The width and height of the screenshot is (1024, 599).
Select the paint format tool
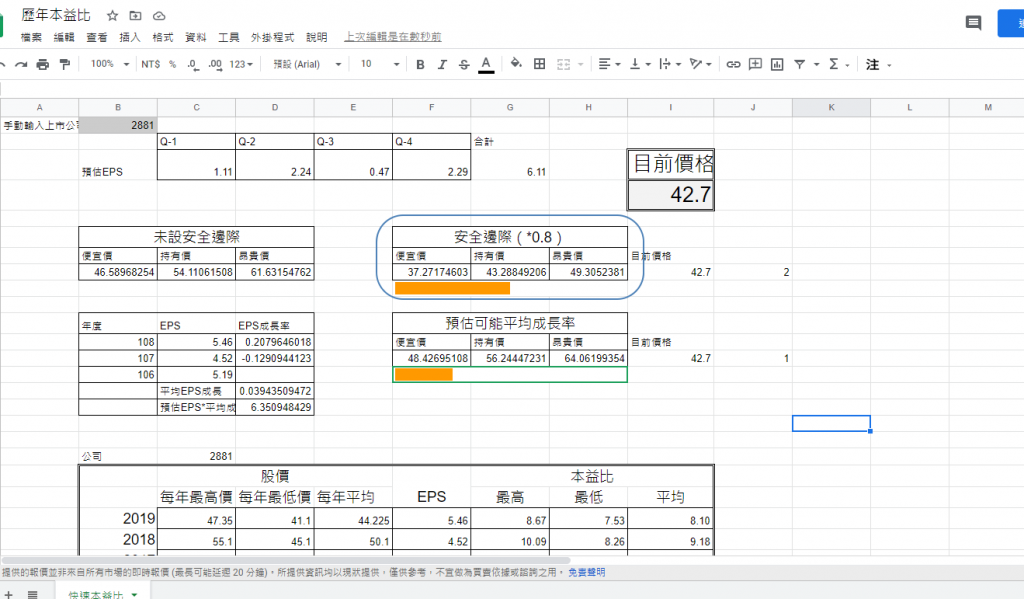click(x=65, y=64)
